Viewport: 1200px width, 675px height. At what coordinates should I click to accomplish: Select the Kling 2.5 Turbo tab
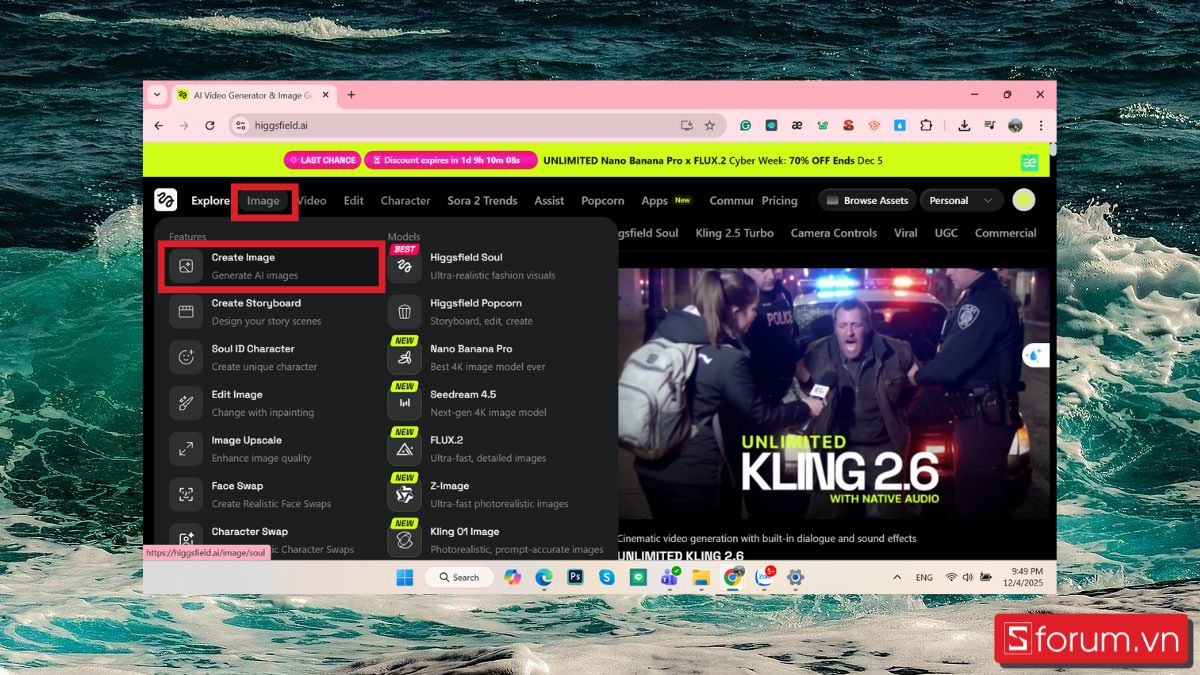734,233
